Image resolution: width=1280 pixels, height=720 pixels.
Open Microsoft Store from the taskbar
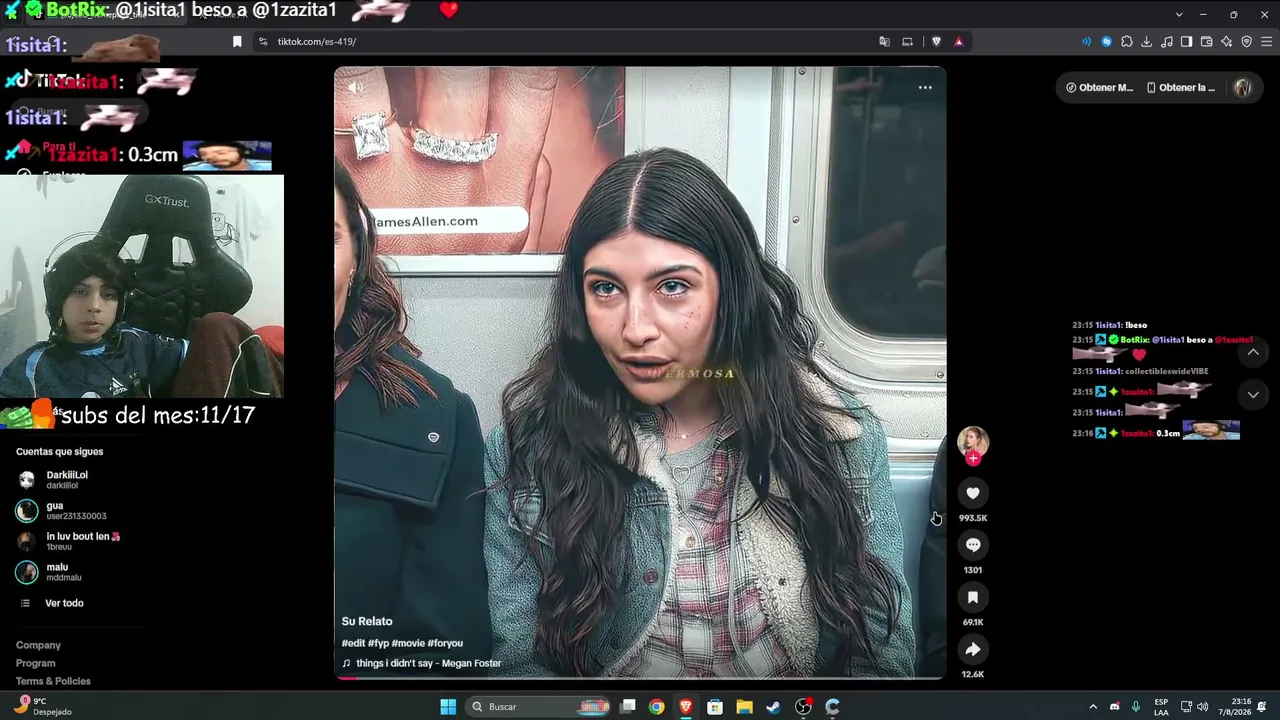(x=715, y=707)
